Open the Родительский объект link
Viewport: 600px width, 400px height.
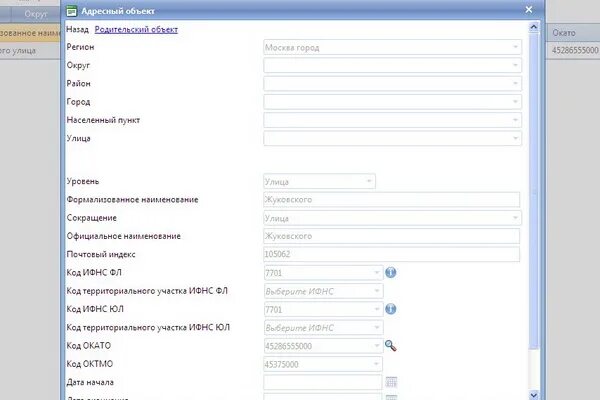point(136,29)
